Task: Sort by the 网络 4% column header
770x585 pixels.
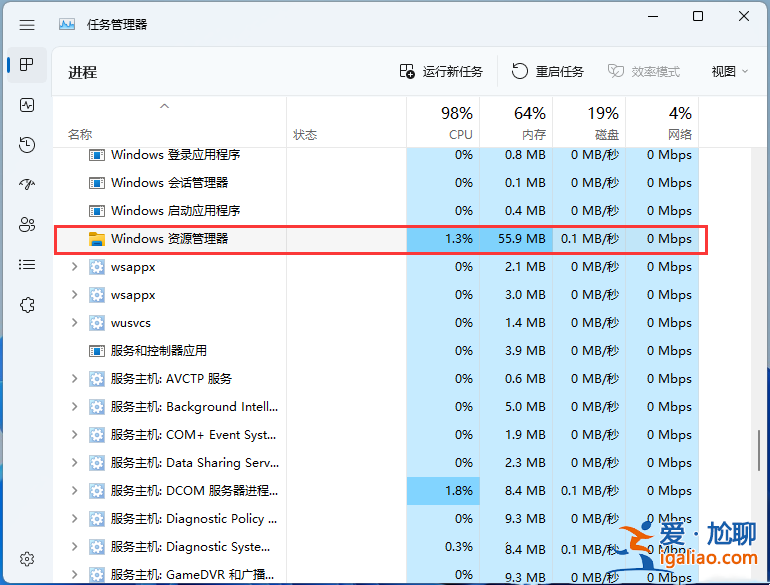Action: 662,123
